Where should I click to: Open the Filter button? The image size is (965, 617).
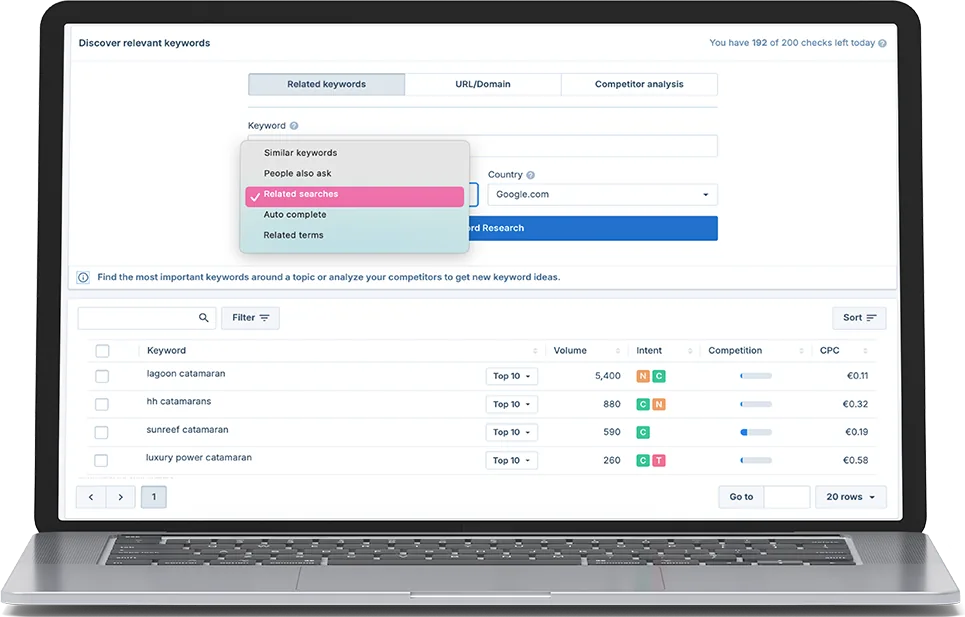coord(250,318)
